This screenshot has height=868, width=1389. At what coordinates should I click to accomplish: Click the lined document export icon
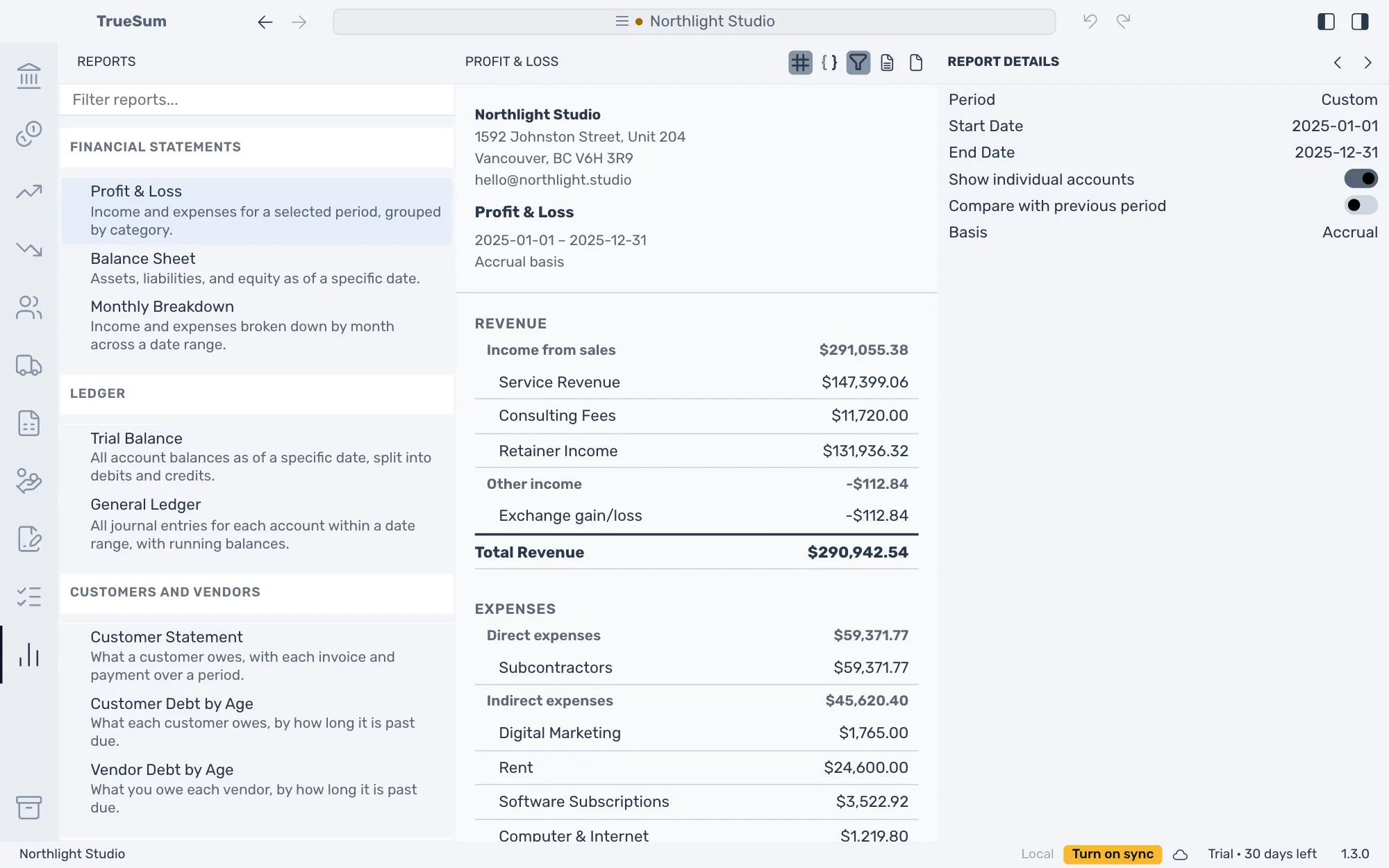[x=887, y=62]
